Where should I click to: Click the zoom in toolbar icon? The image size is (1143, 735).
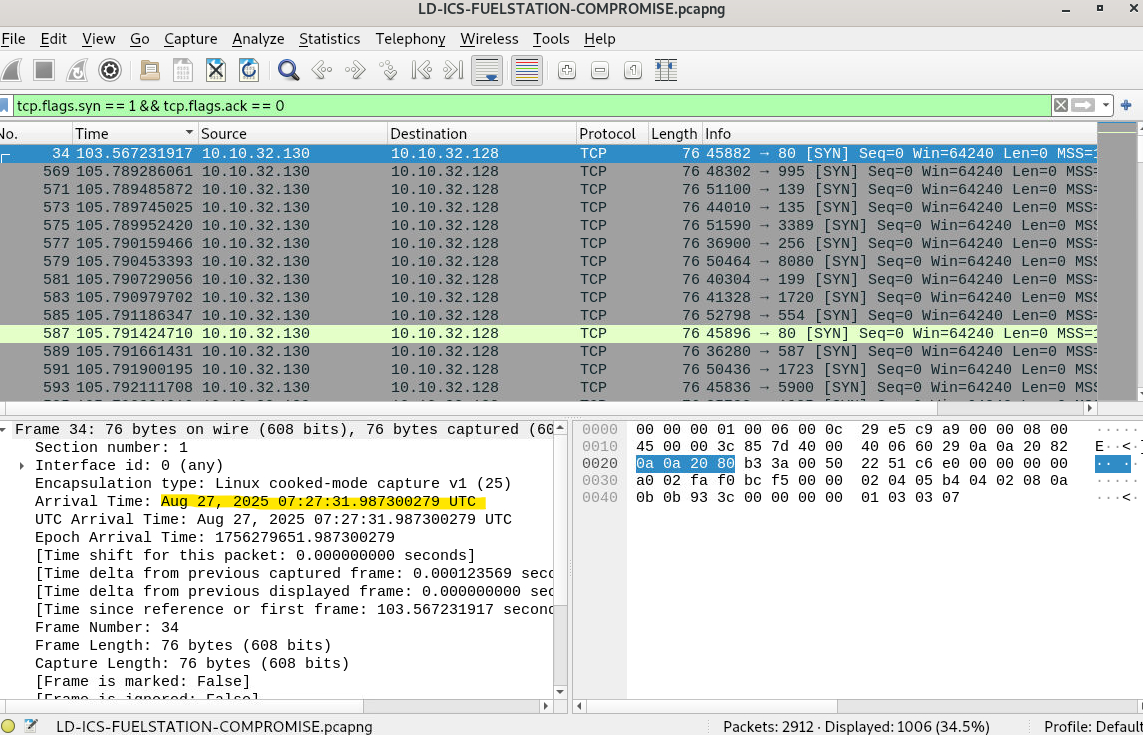pos(566,70)
